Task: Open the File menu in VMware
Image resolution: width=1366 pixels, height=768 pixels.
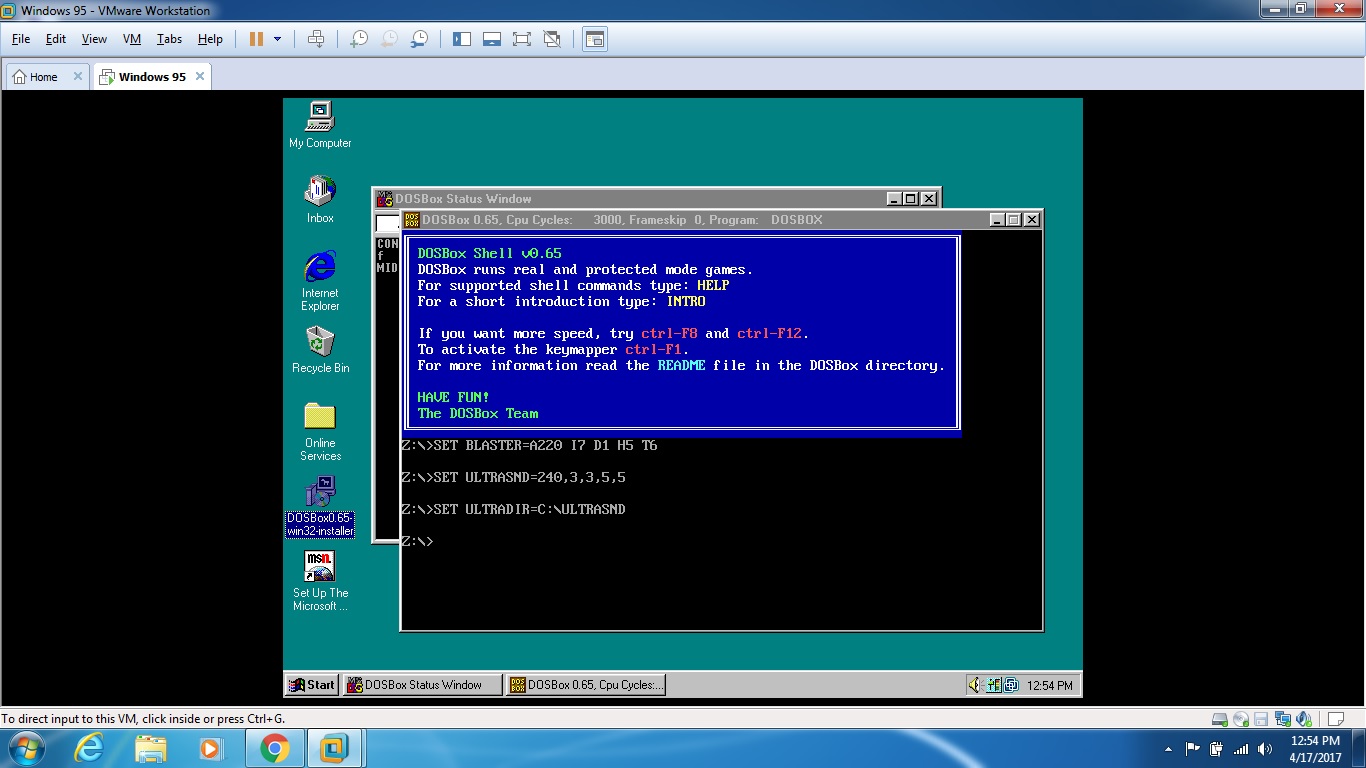Action: (21, 39)
